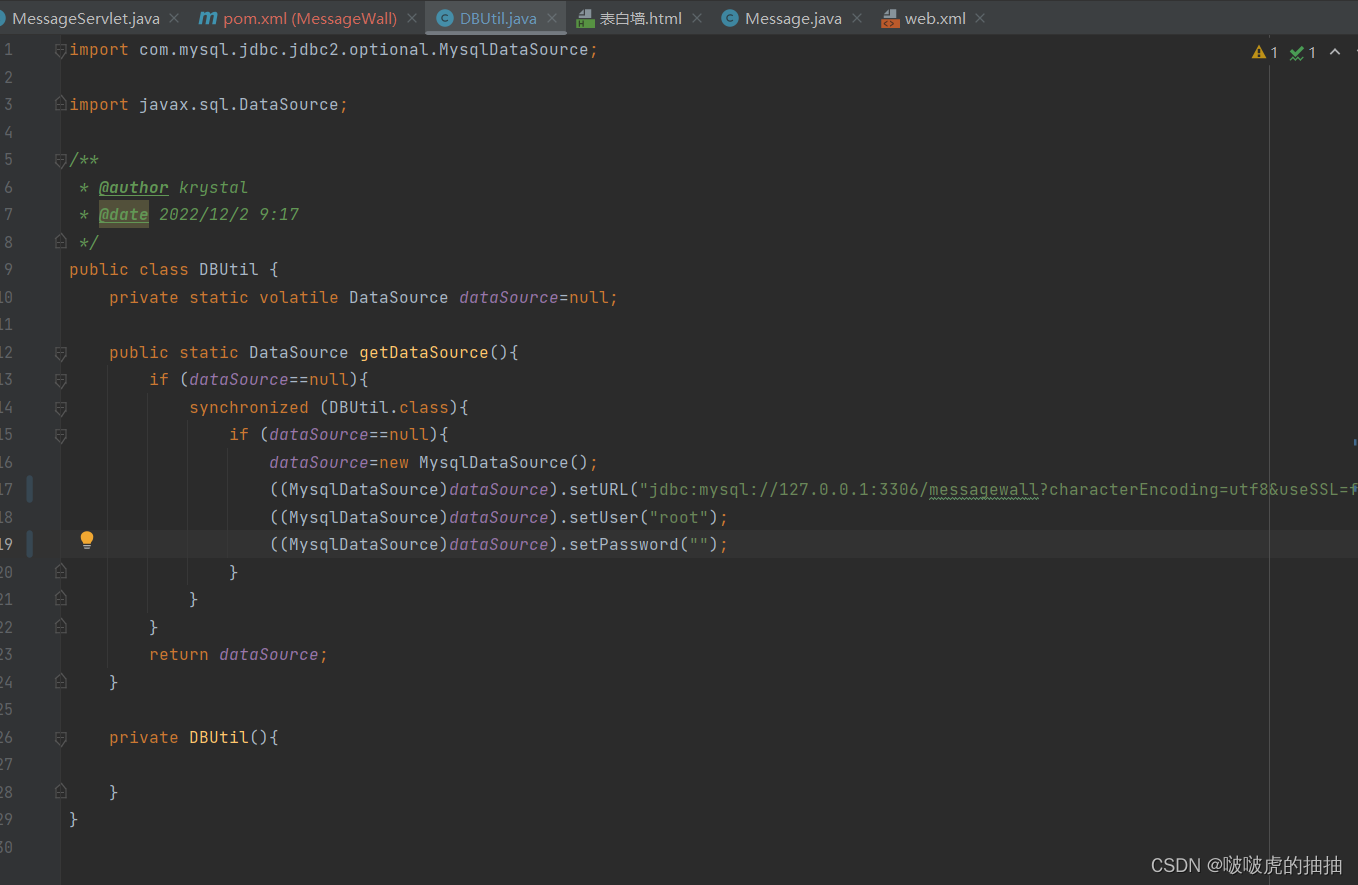
Task: Click the change marker beside line 19
Action: pos(30,544)
